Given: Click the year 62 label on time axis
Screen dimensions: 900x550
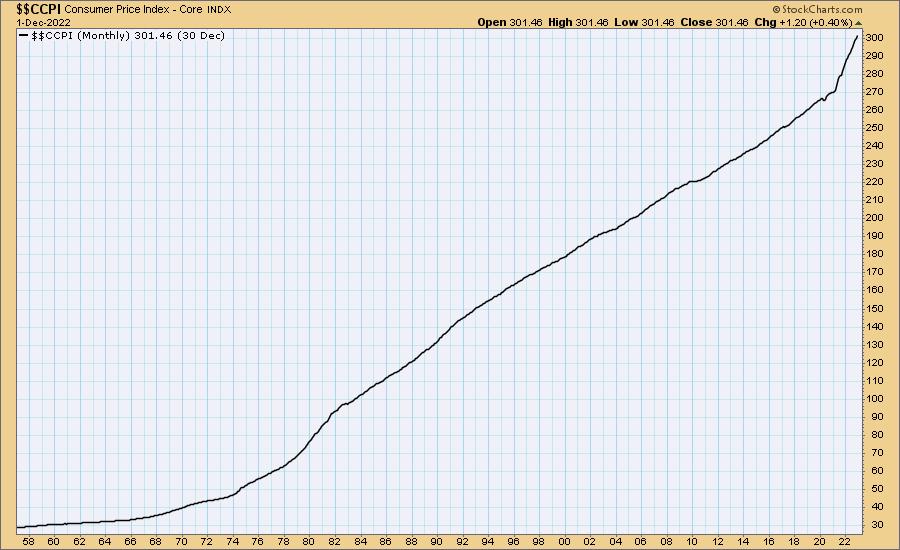Looking at the screenshot, I should pyautogui.click(x=79, y=541).
